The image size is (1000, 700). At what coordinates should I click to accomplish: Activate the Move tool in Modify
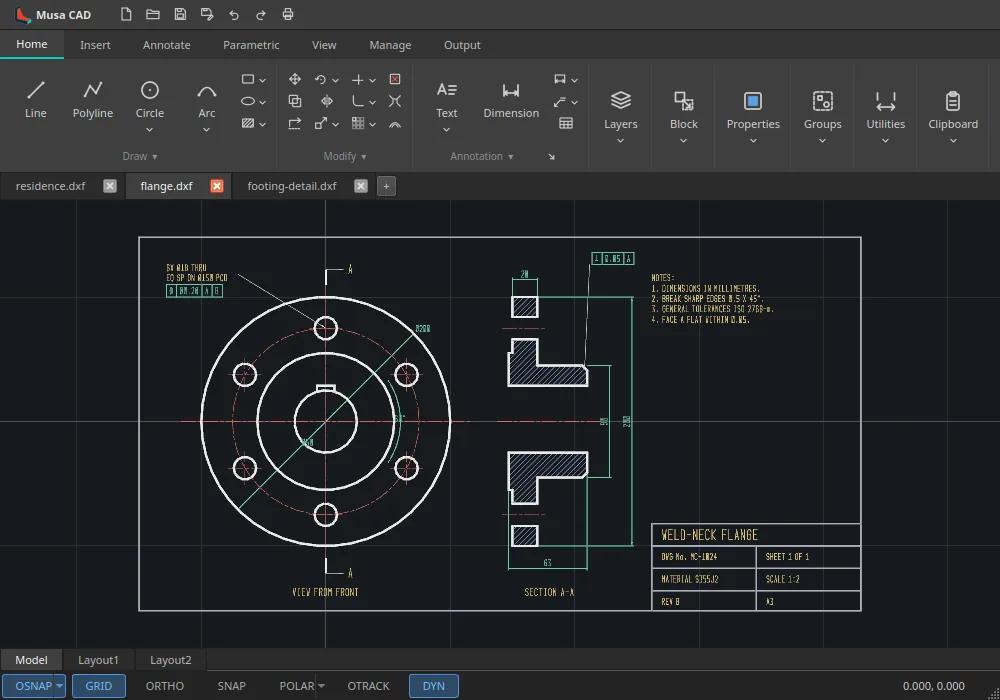click(295, 79)
